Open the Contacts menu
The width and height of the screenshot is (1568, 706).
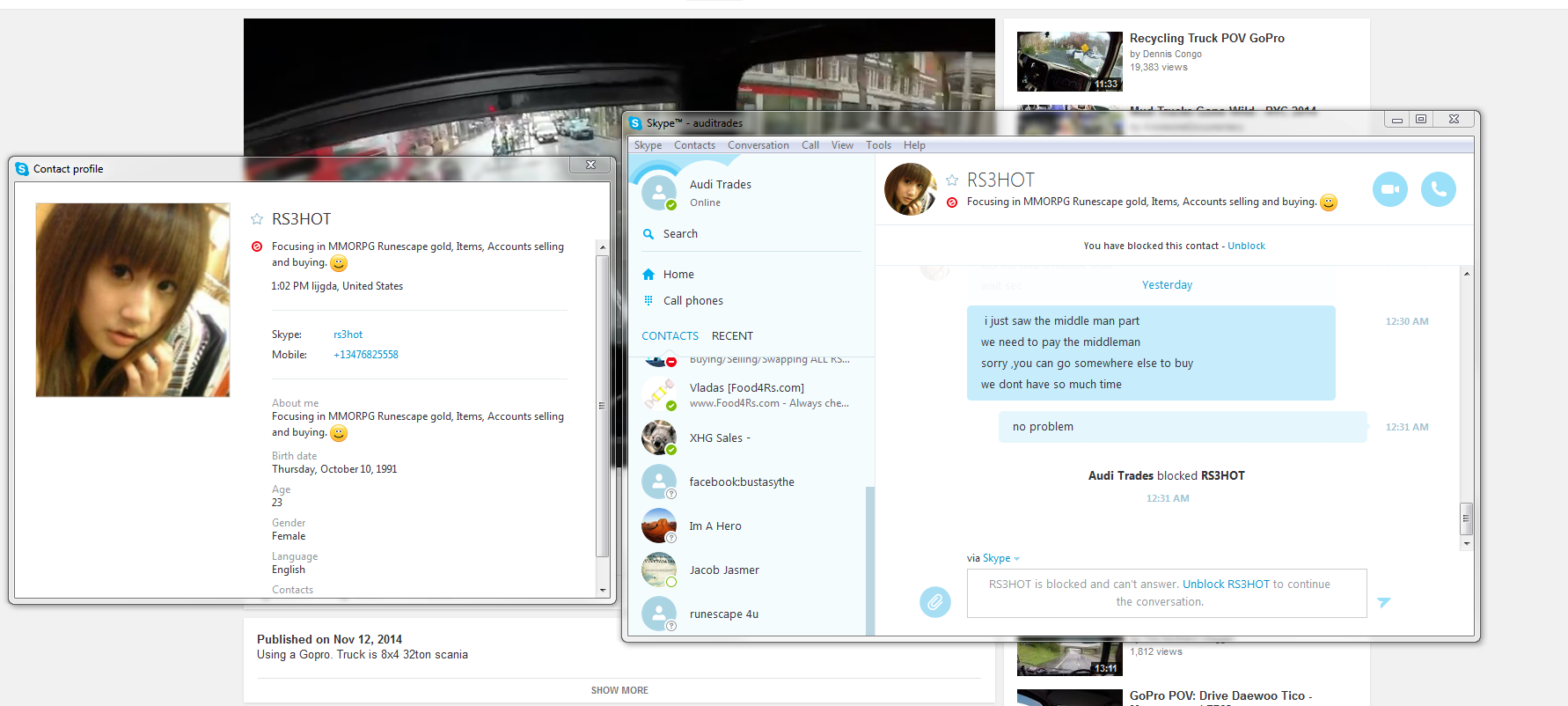point(695,145)
